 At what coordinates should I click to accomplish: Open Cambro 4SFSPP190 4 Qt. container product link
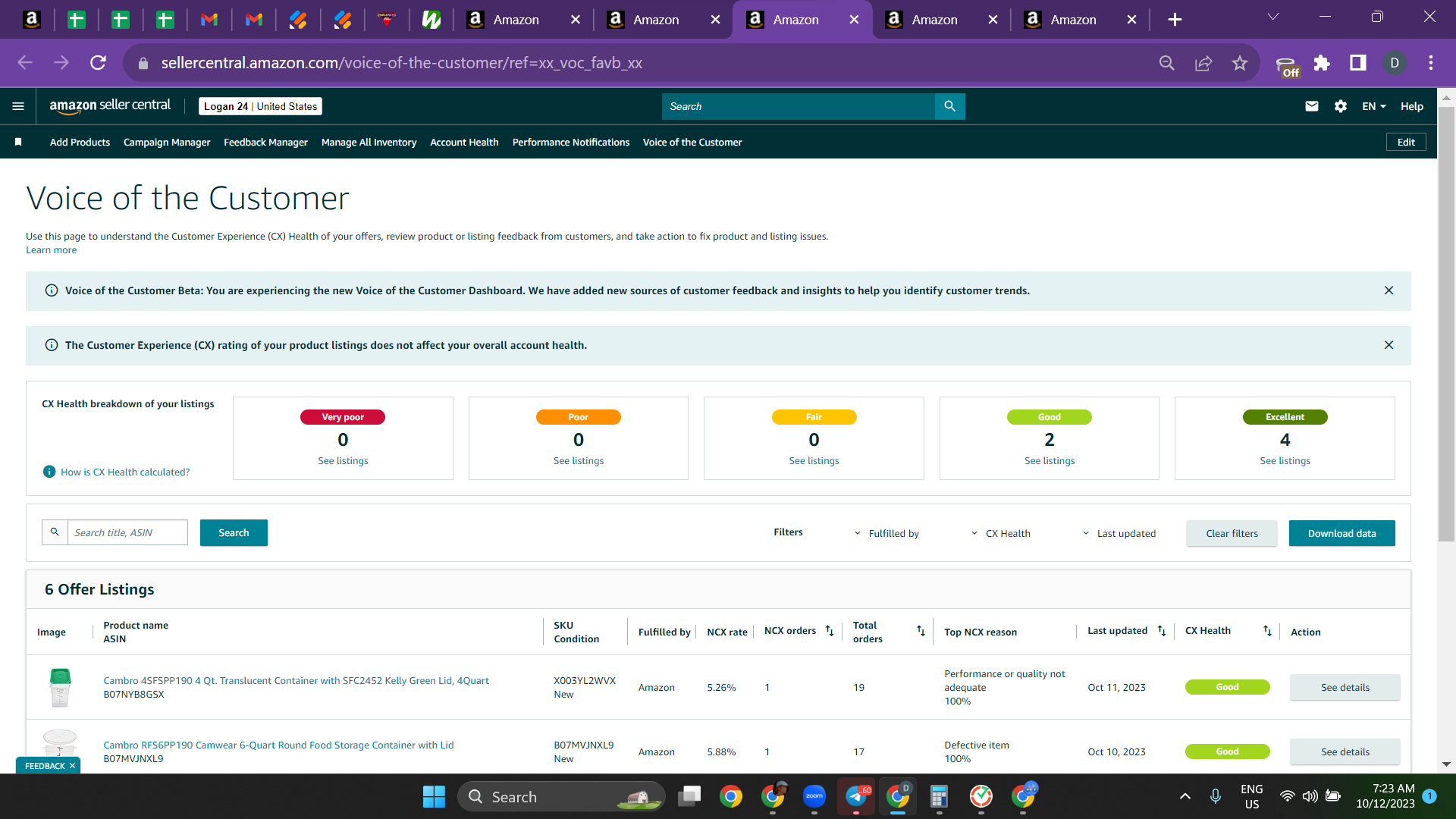coord(296,680)
